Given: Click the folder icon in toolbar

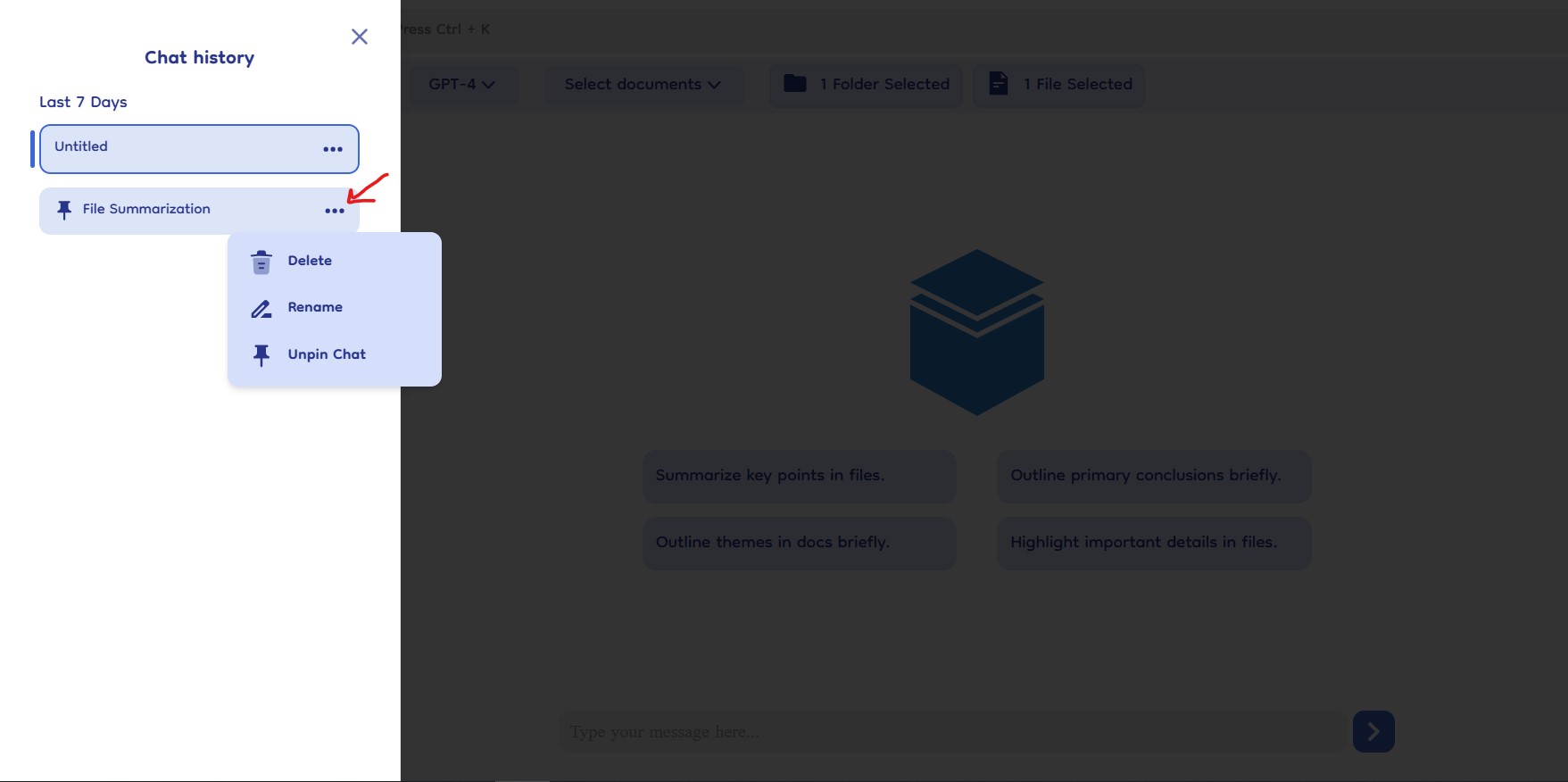Looking at the screenshot, I should (x=794, y=84).
